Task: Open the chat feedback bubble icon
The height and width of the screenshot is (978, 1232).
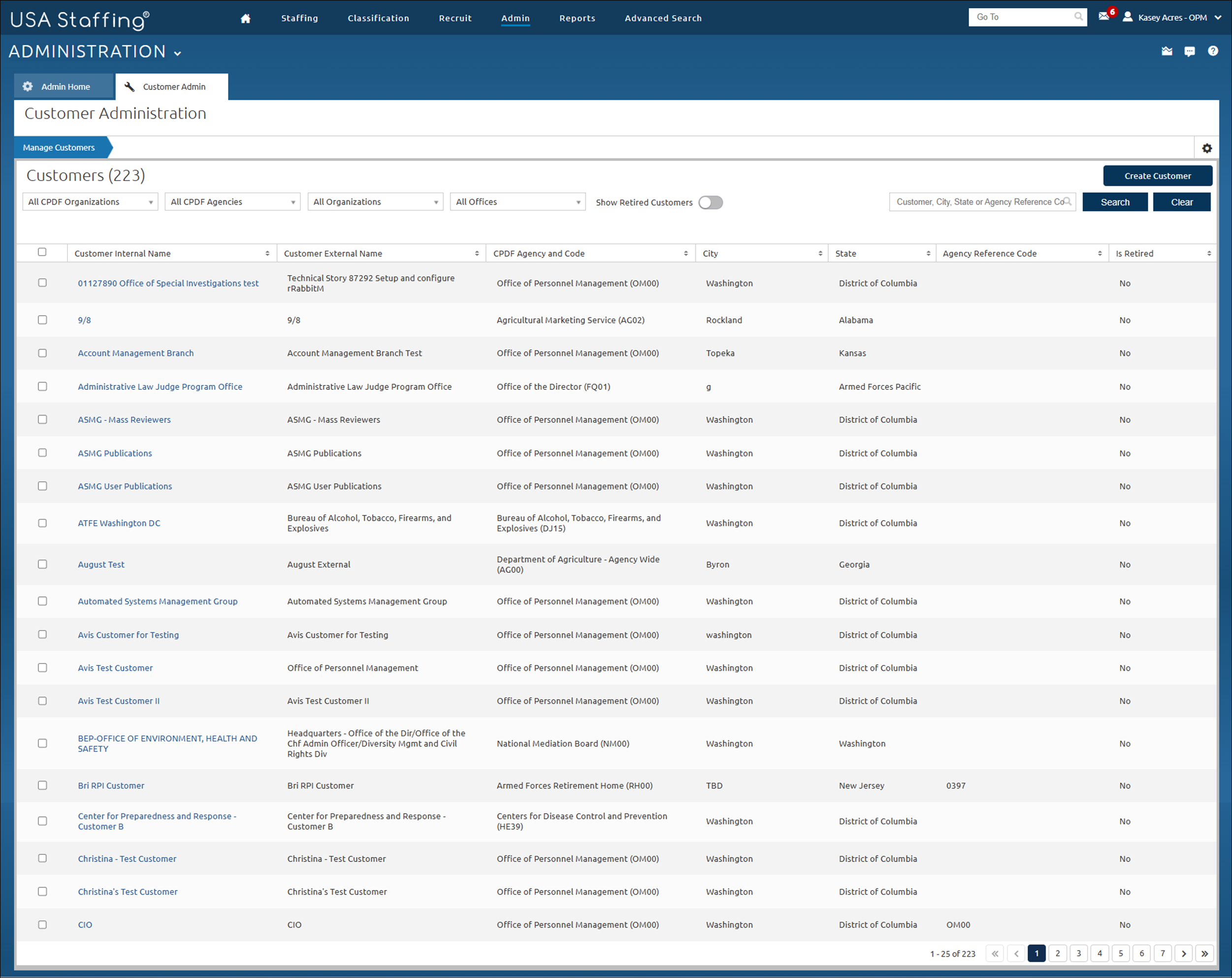Action: point(1190,51)
